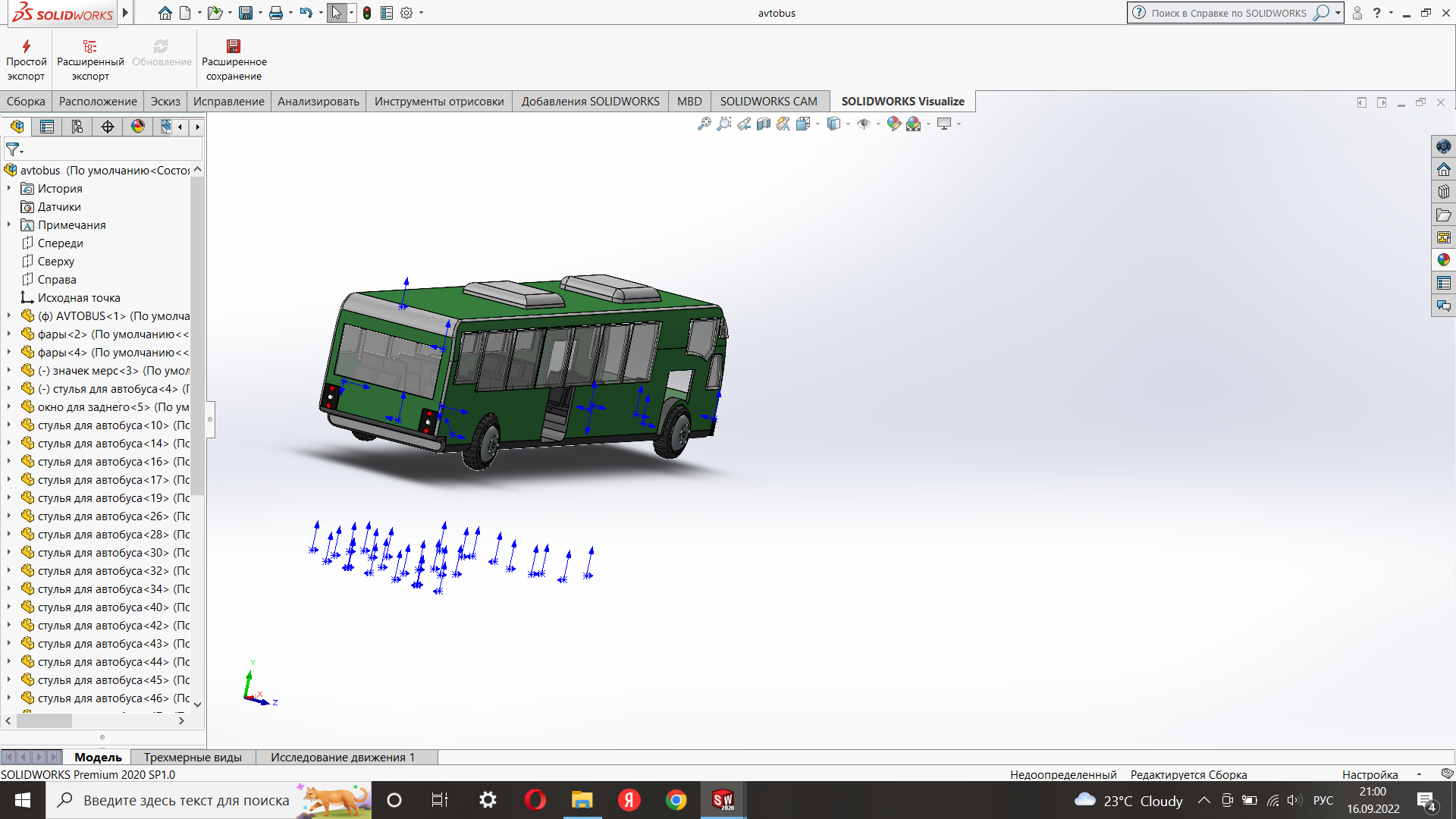
Task: Open DisplayManager color sphere tab
Action: click(138, 127)
